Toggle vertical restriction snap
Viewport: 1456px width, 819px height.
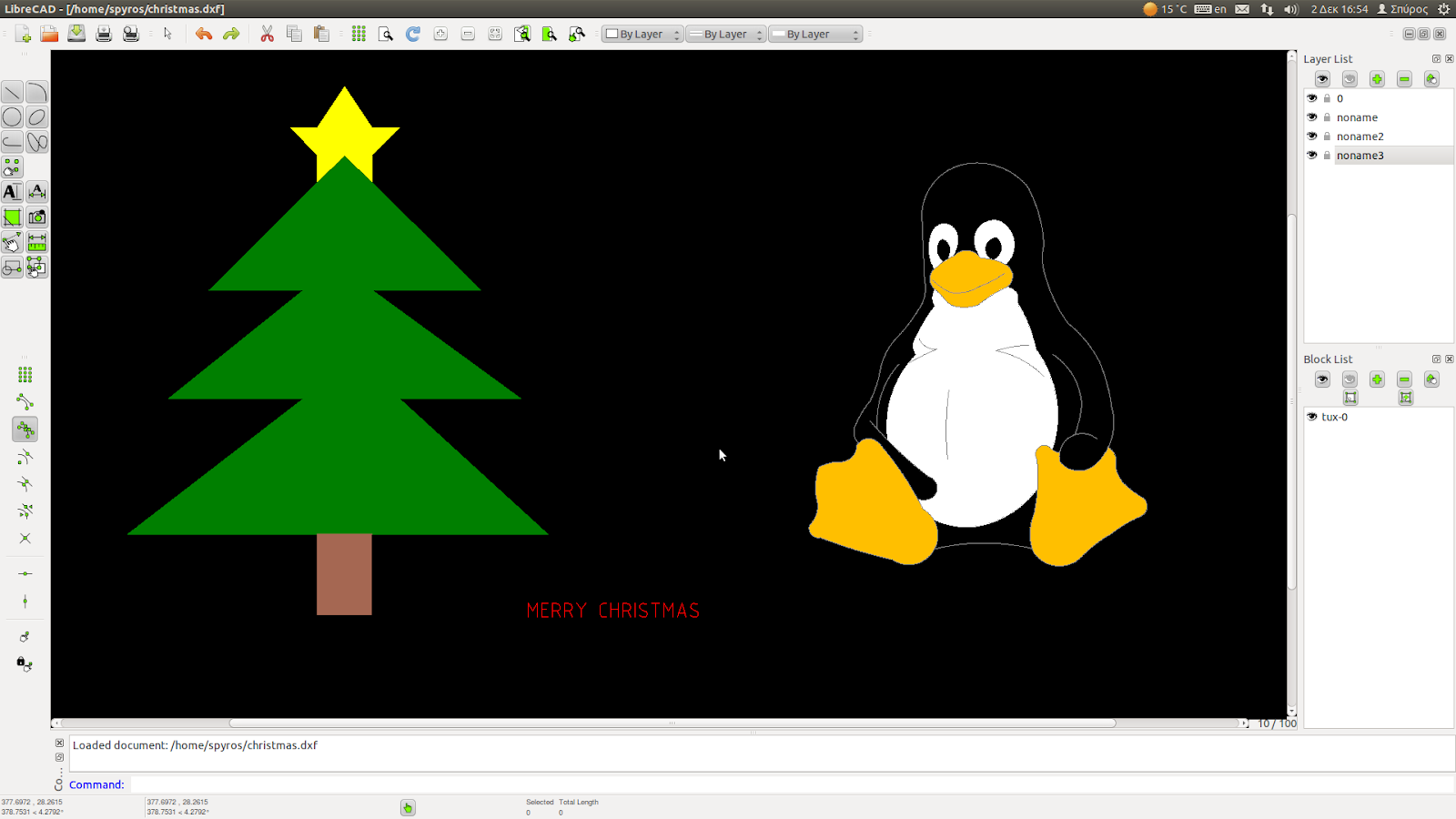(x=25, y=602)
